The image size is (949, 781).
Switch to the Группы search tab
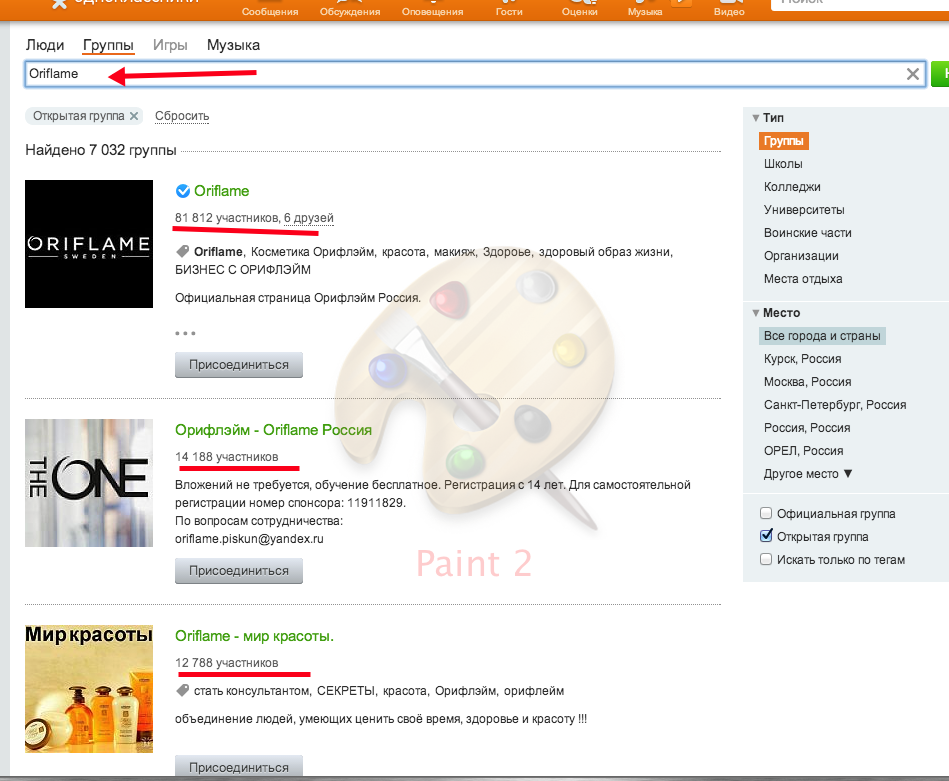coord(108,45)
